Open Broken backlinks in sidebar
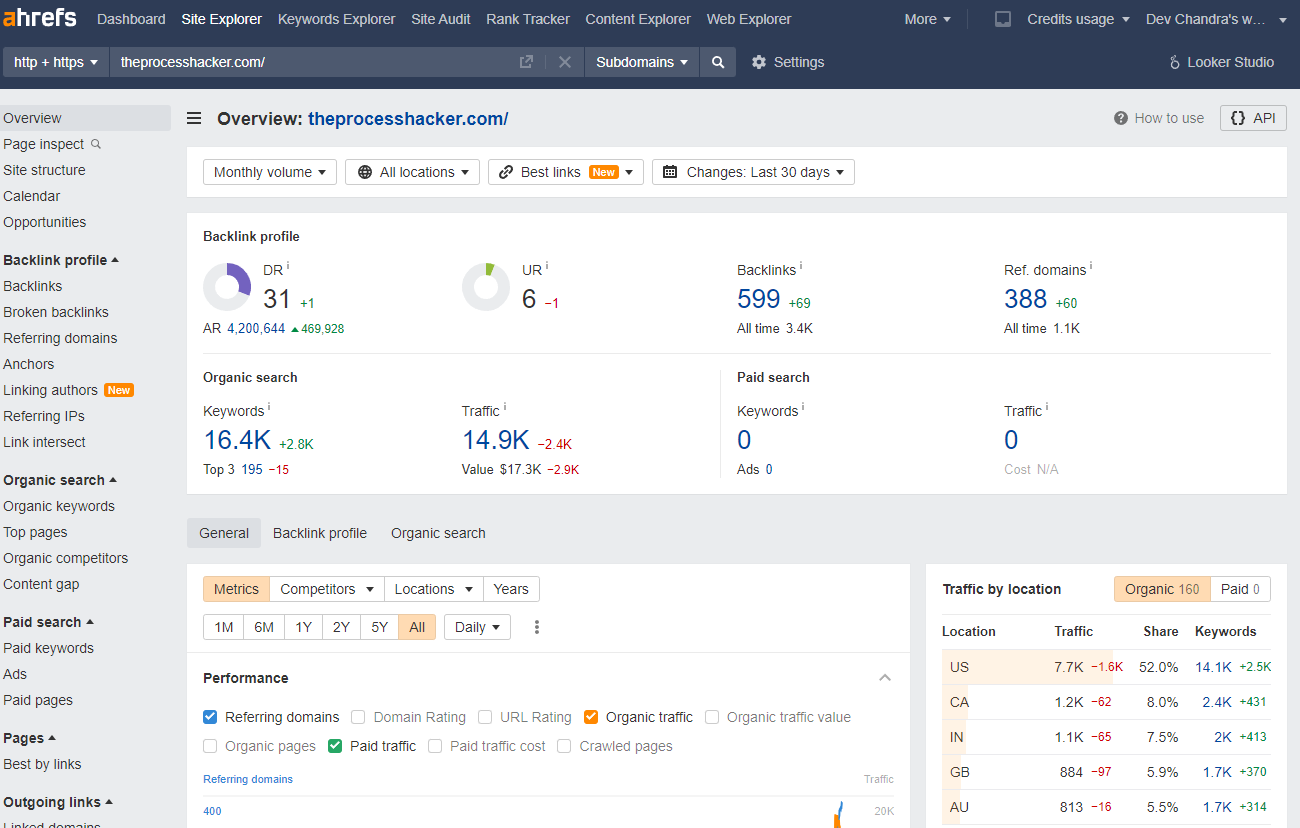 [x=56, y=312]
